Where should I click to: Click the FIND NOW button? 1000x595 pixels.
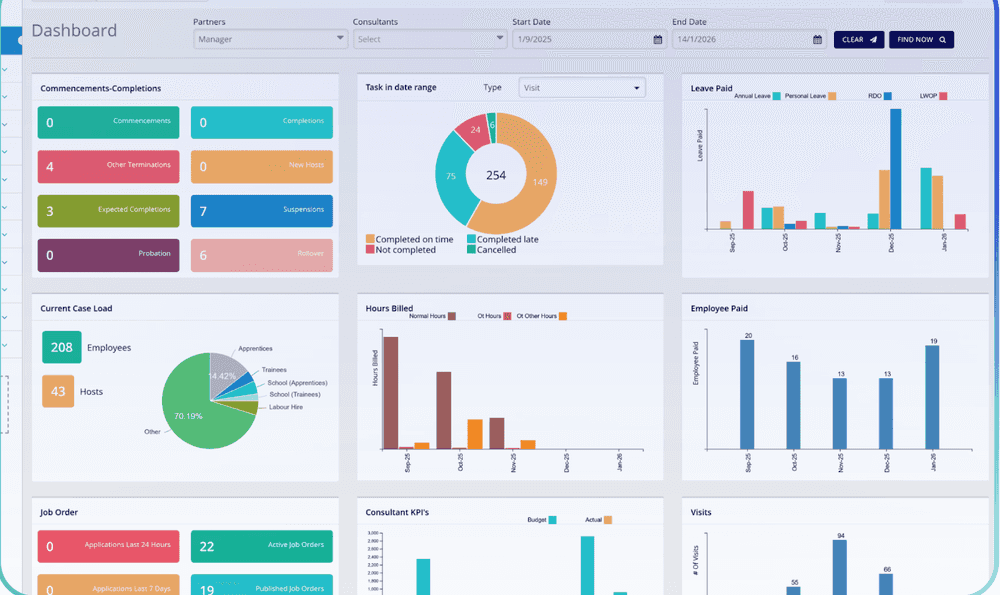pyautogui.click(x=922, y=40)
